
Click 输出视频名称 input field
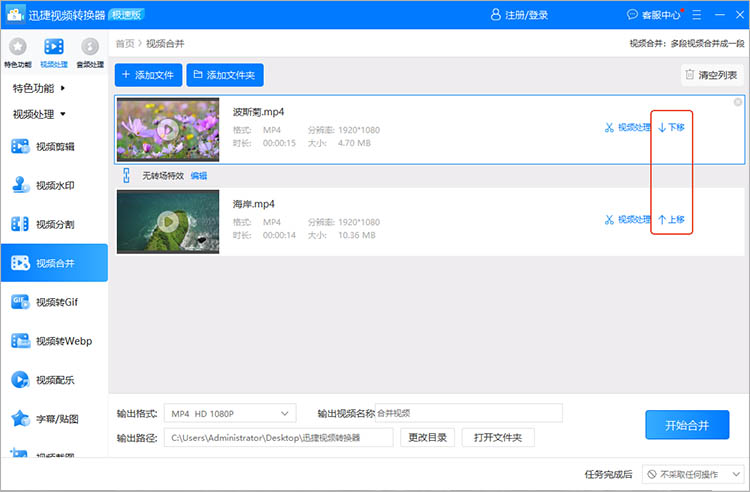pos(468,413)
